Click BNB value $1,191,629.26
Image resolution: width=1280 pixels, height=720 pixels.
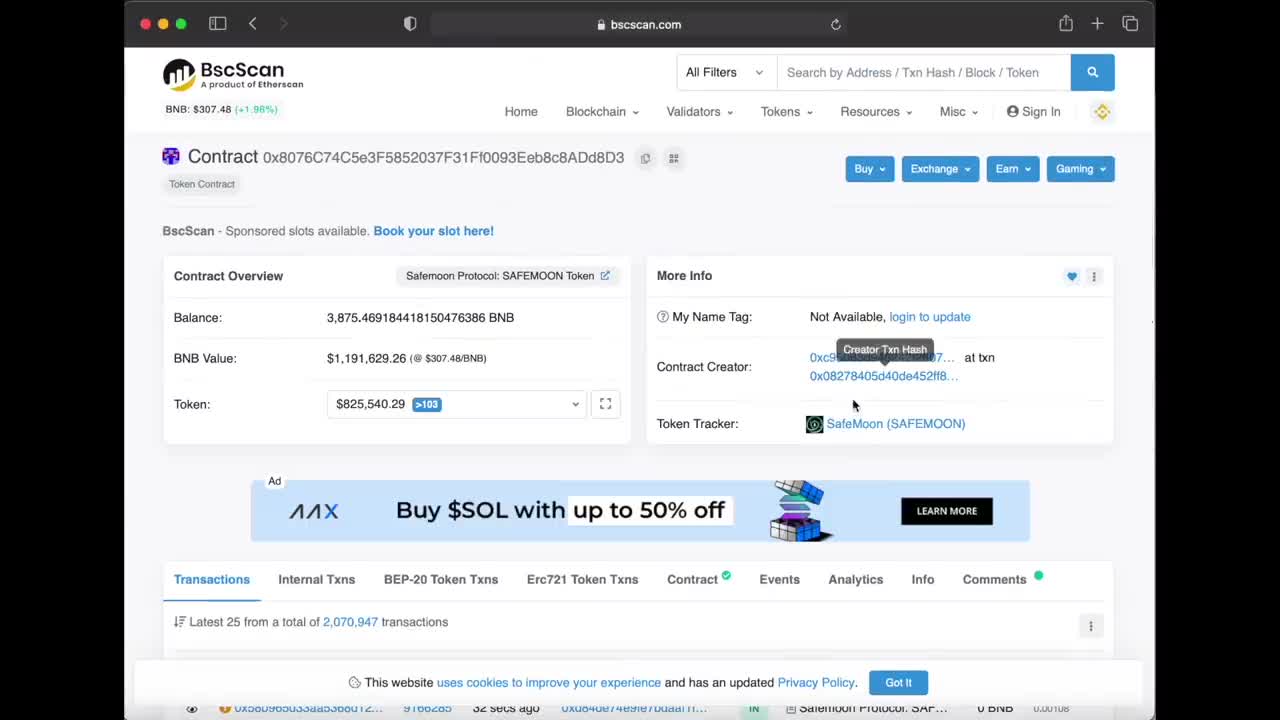coord(366,358)
